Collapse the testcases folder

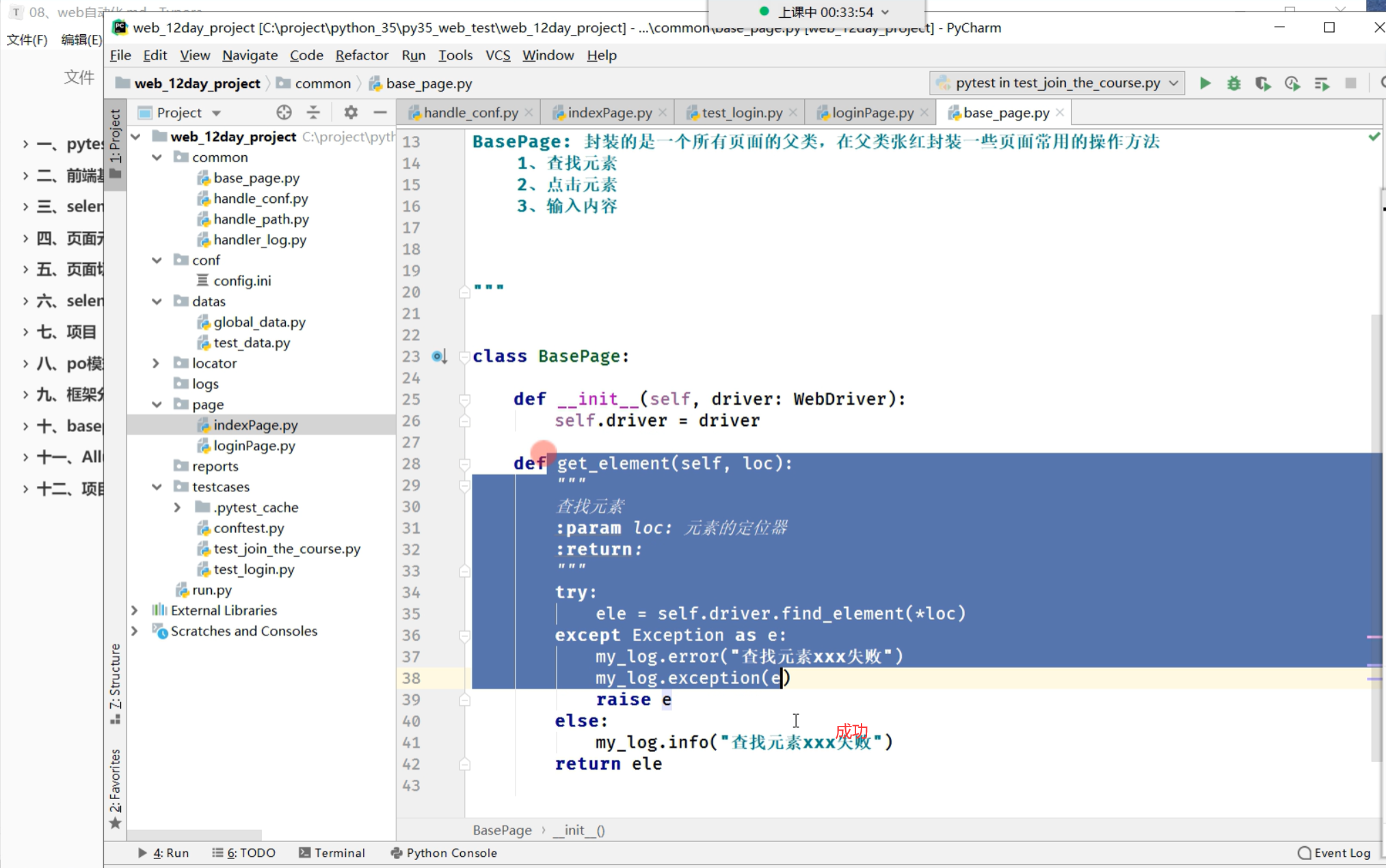(x=157, y=487)
